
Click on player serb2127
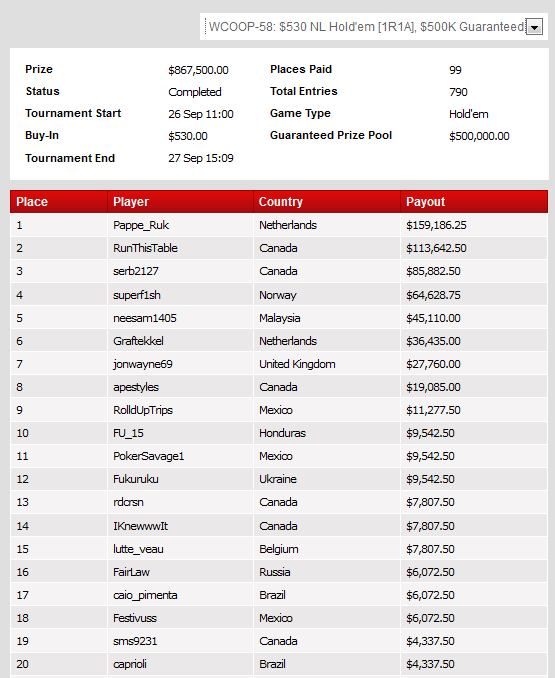click(x=136, y=271)
